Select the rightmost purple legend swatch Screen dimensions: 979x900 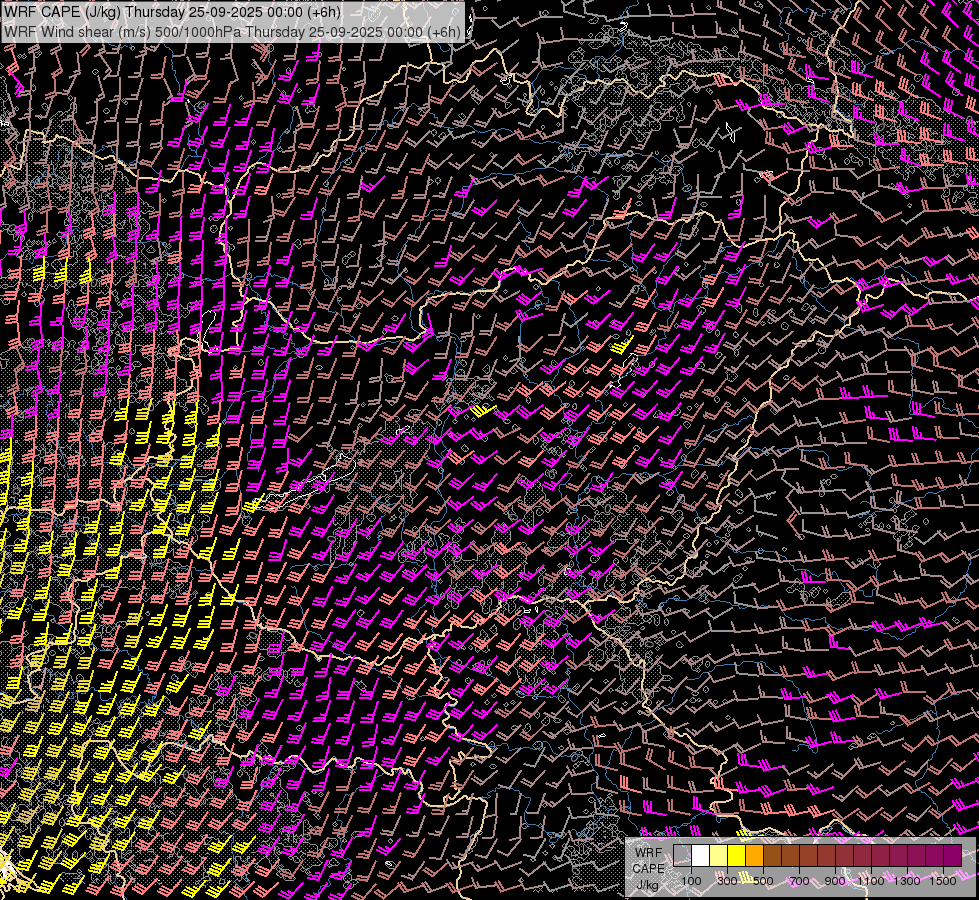(x=952, y=856)
